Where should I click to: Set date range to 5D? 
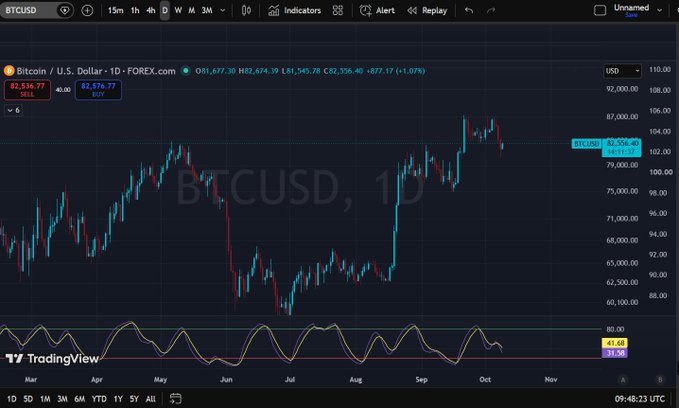[x=28, y=399]
